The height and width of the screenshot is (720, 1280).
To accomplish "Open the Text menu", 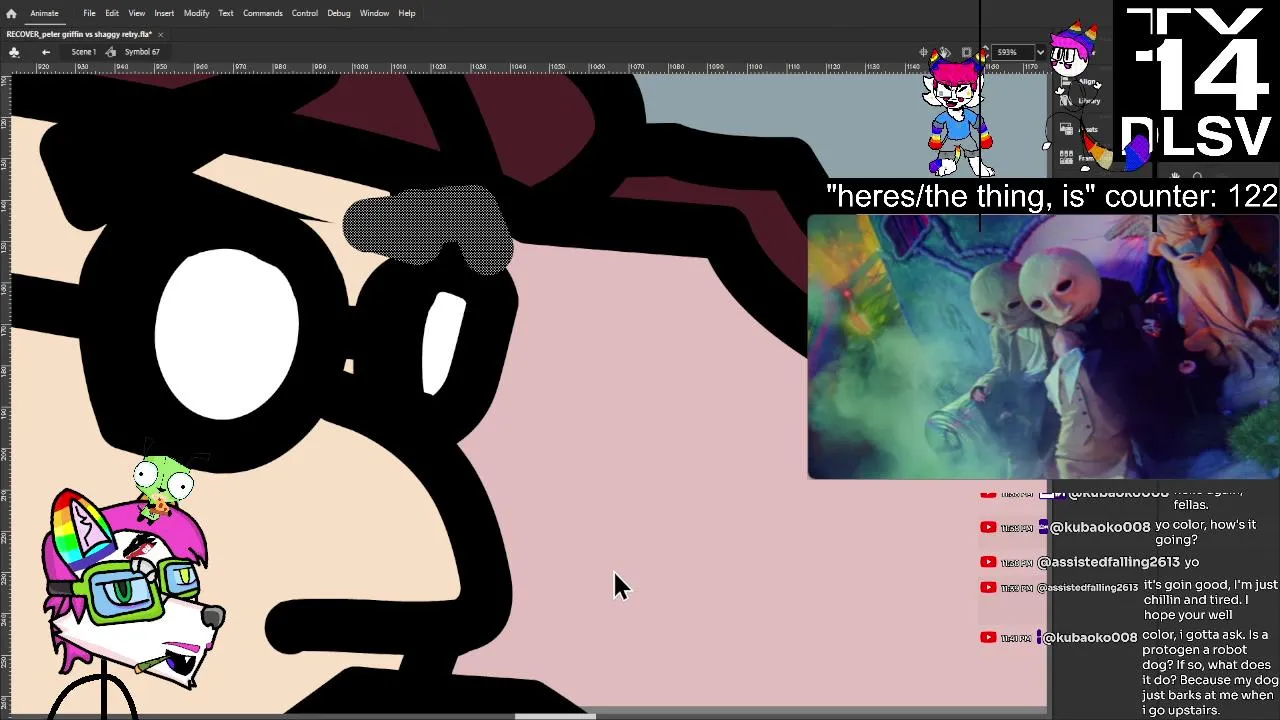I will pos(226,13).
